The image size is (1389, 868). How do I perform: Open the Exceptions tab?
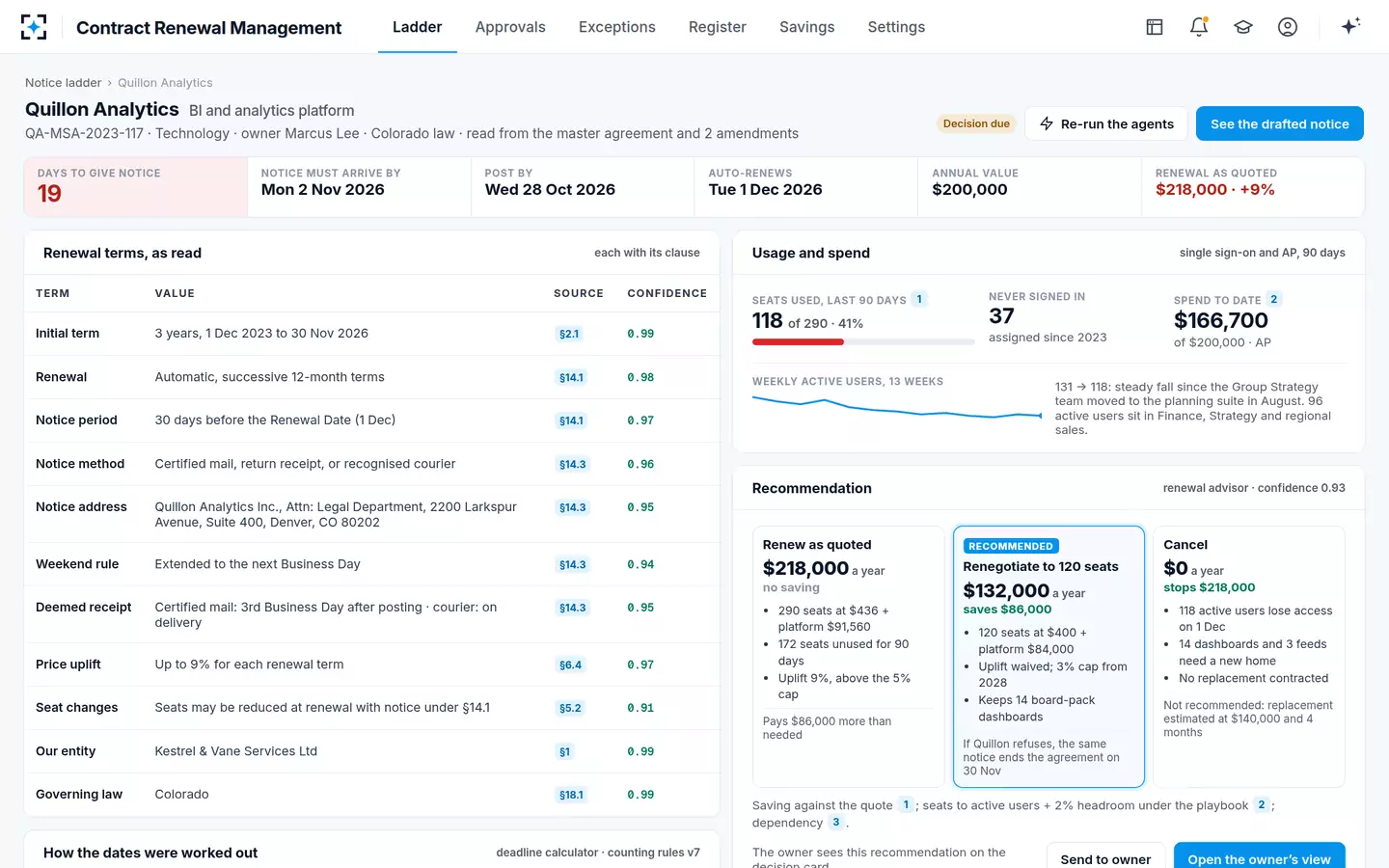point(617,27)
